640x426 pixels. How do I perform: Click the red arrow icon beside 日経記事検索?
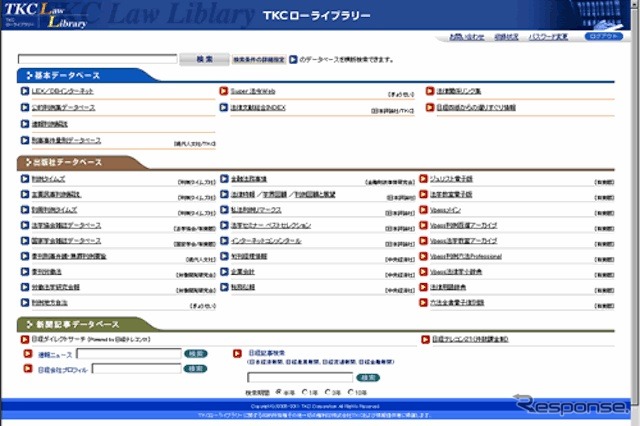point(237,353)
